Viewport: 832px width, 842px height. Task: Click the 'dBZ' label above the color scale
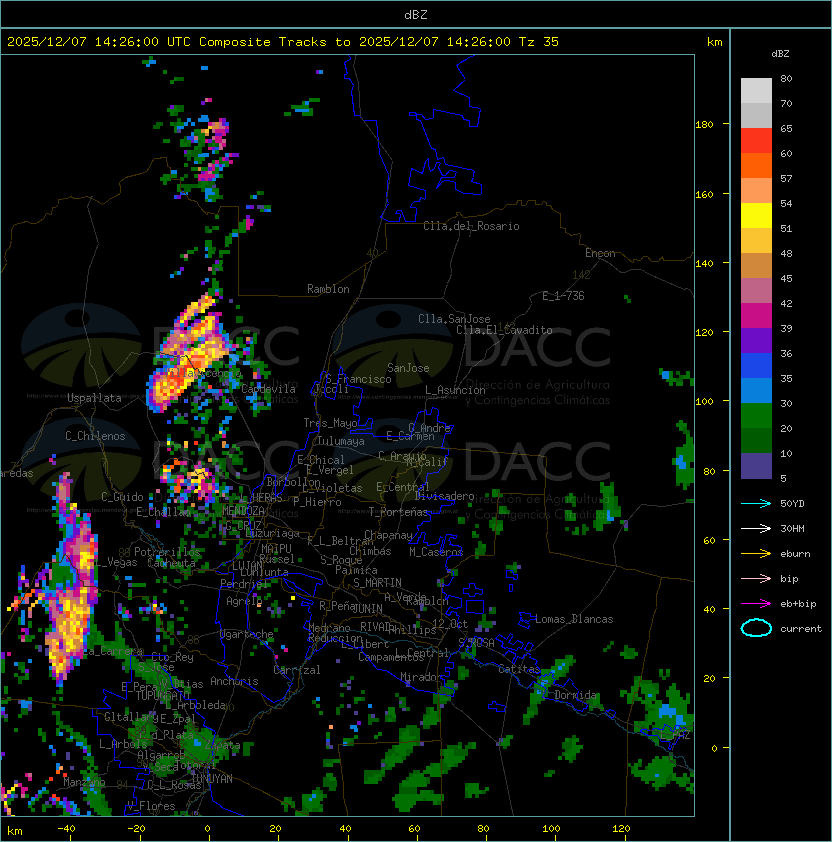[780, 54]
